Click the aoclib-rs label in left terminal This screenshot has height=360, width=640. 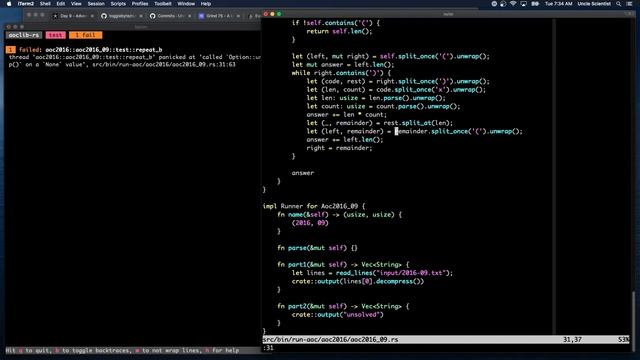click(24, 35)
